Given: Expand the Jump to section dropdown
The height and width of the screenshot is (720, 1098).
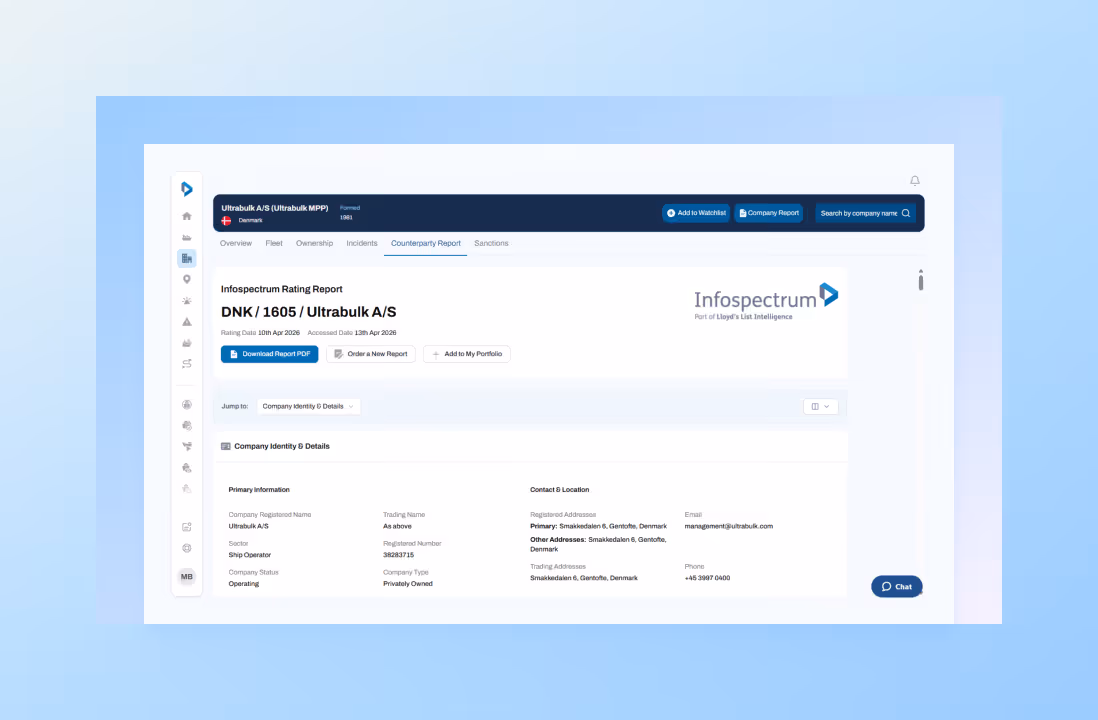Looking at the screenshot, I should 309,406.
